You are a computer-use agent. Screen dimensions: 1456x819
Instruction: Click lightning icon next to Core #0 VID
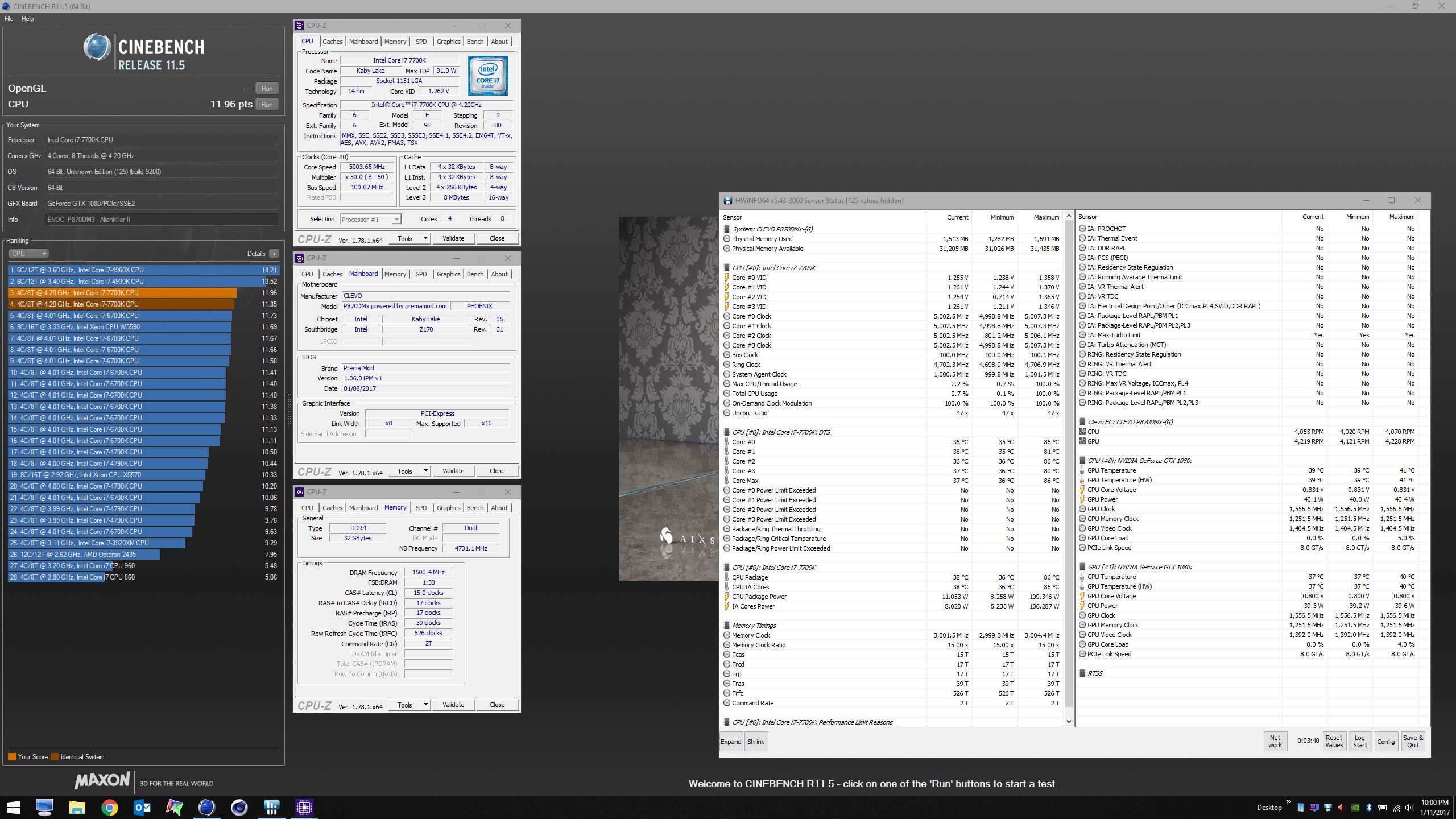727,278
